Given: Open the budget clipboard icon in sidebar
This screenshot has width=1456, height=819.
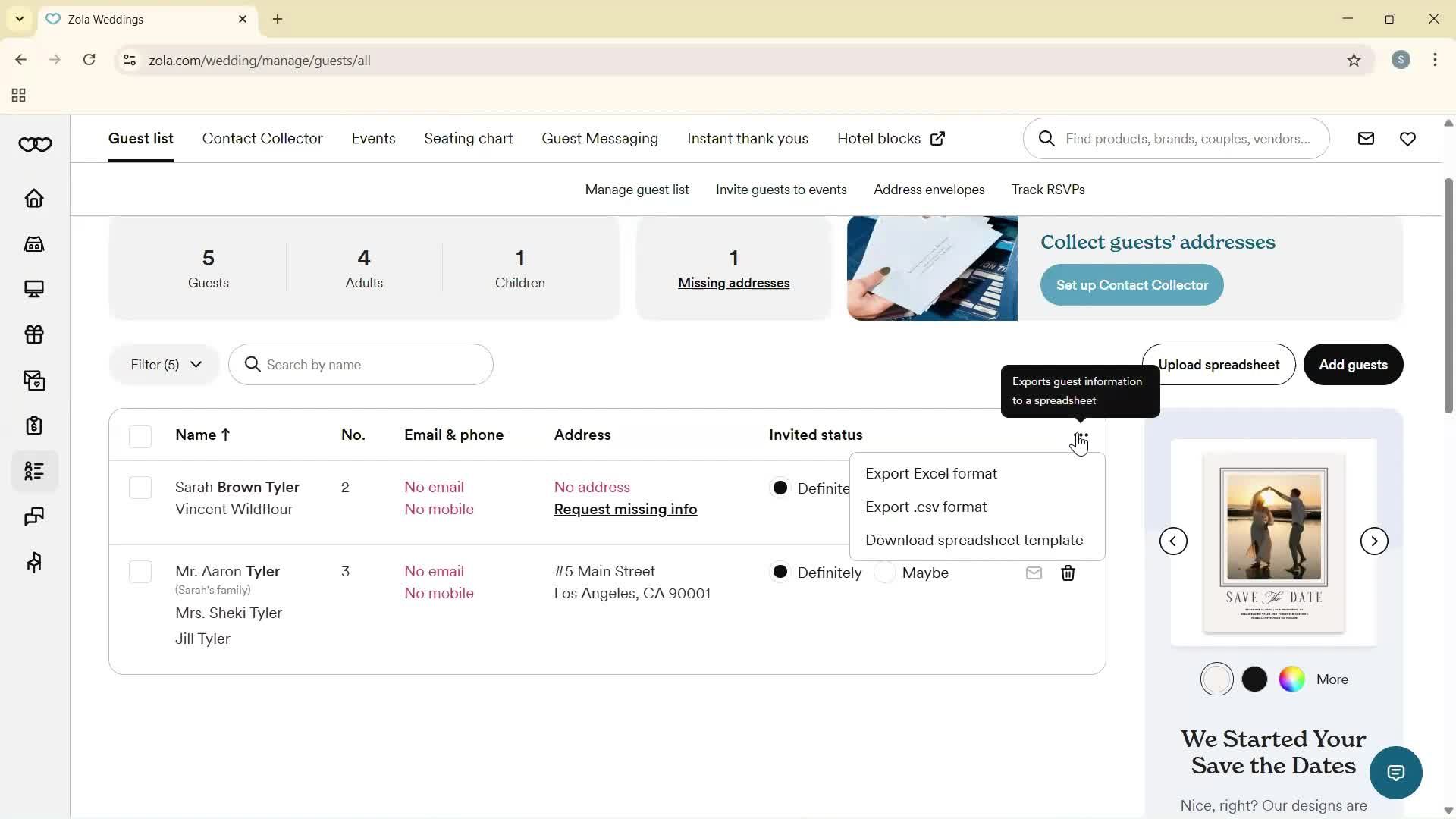Looking at the screenshot, I should [x=34, y=426].
